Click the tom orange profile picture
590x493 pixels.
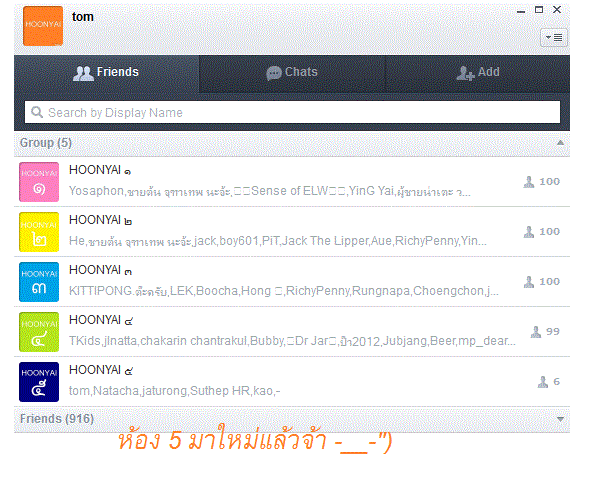click(43, 26)
